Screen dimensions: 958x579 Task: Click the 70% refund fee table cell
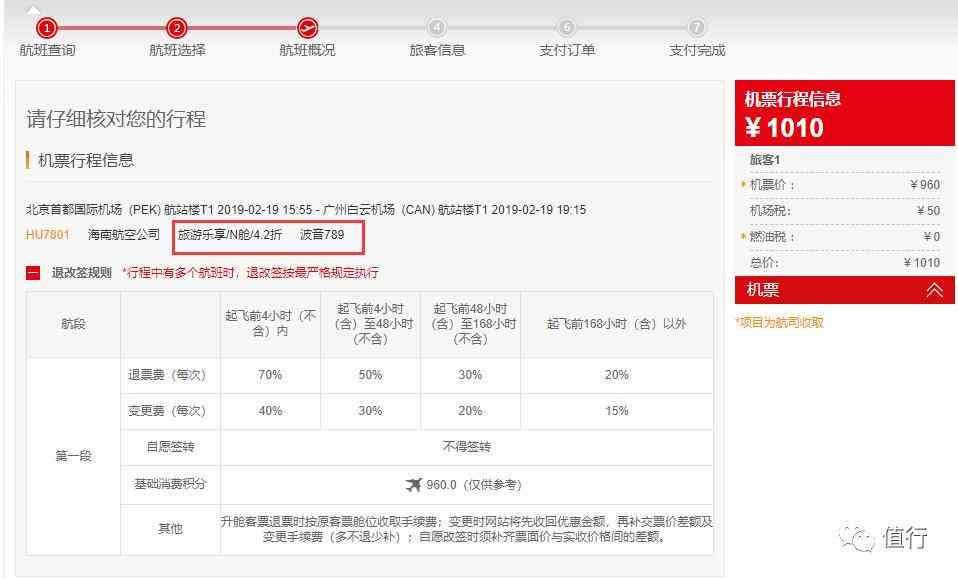269,372
